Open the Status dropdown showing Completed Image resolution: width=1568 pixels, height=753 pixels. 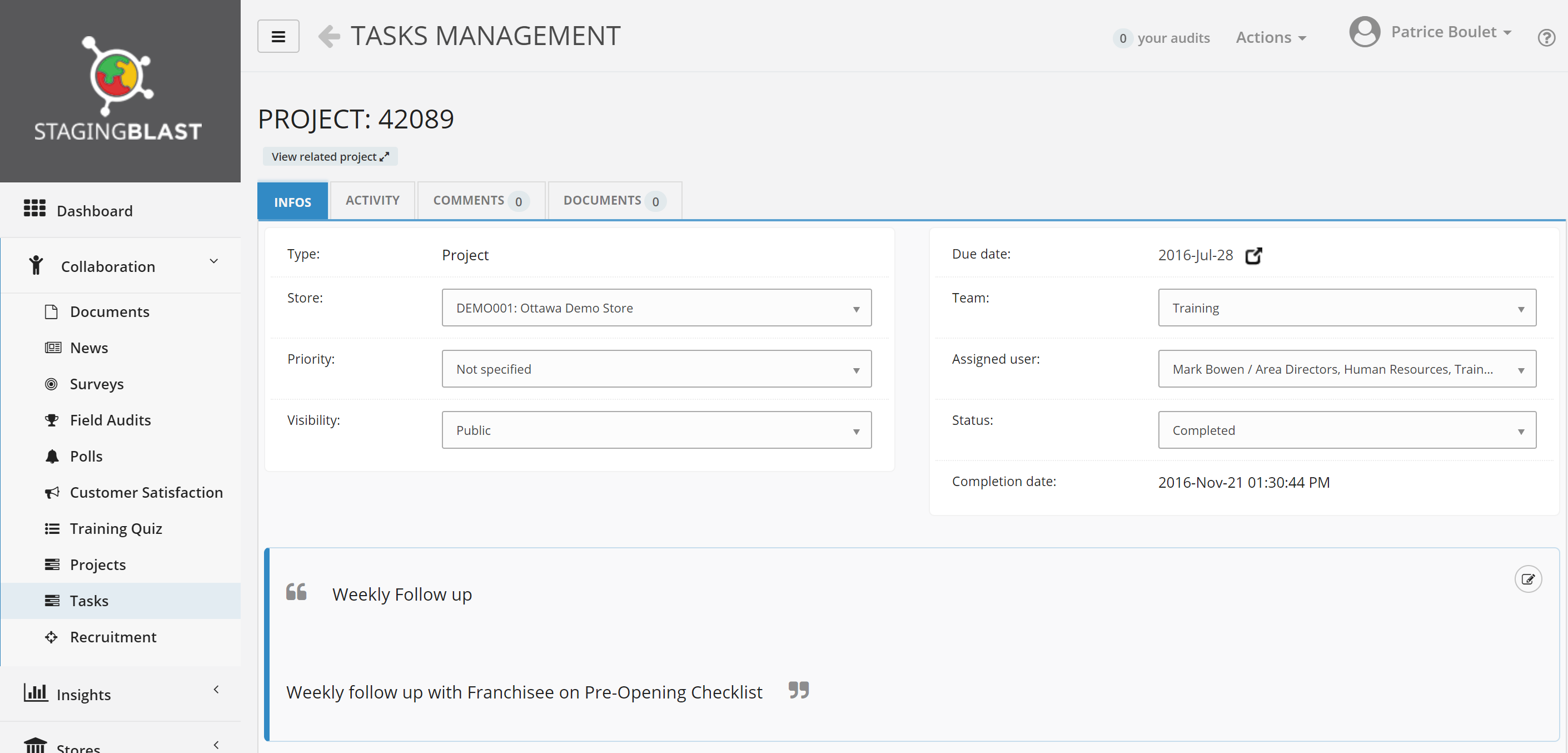pyautogui.click(x=1346, y=430)
